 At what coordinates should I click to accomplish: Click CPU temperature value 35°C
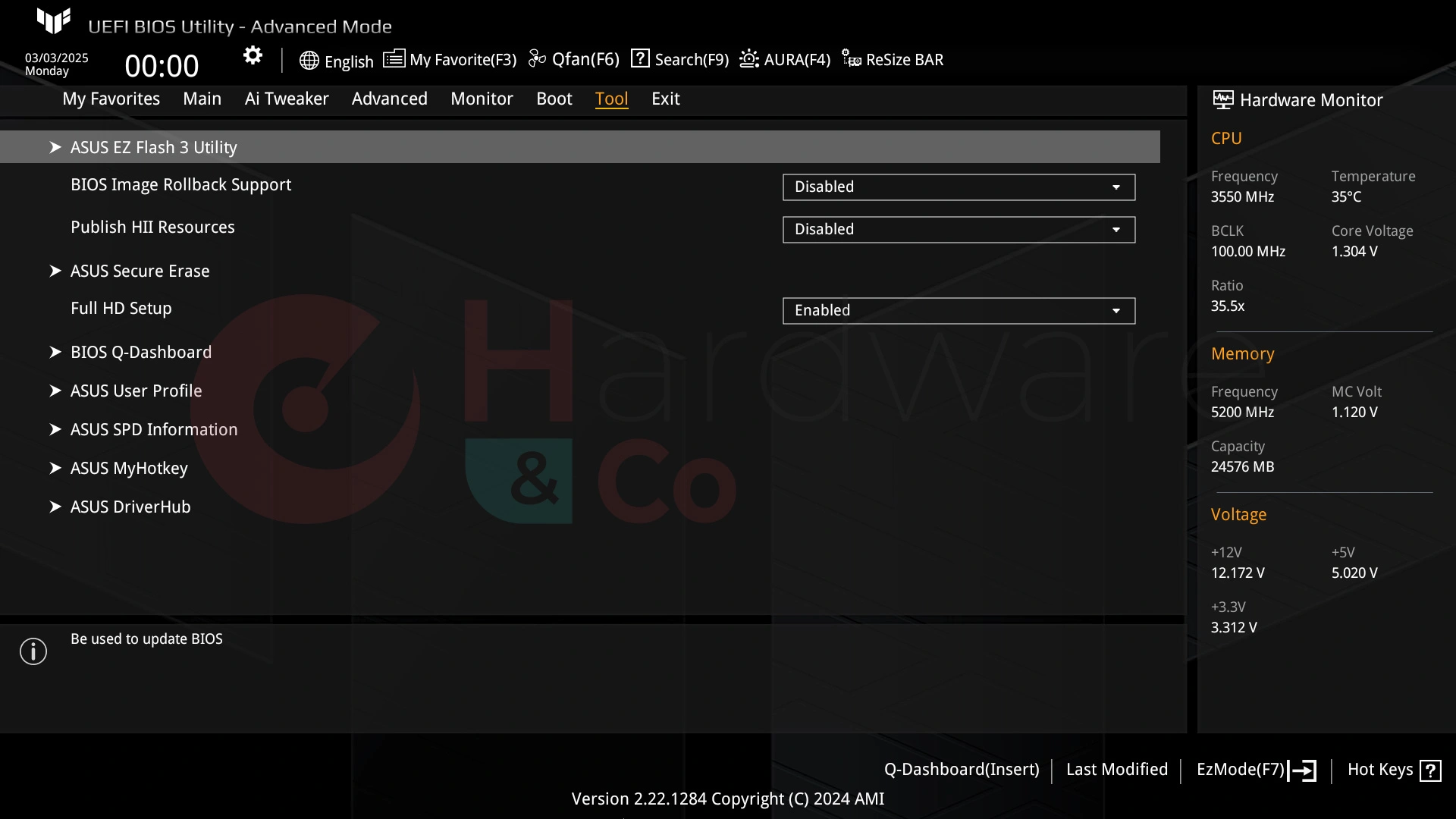click(x=1346, y=197)
